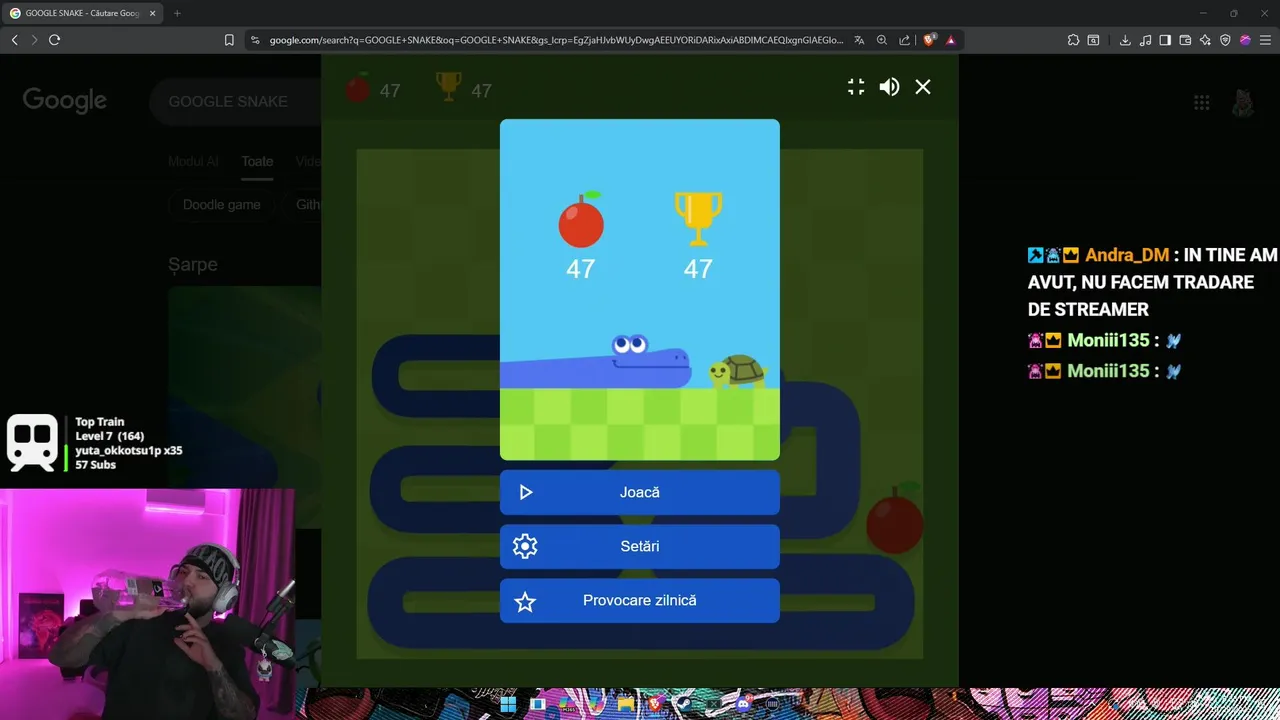
Task: Switch to the Modul AI tab
Action: point(193,161)
